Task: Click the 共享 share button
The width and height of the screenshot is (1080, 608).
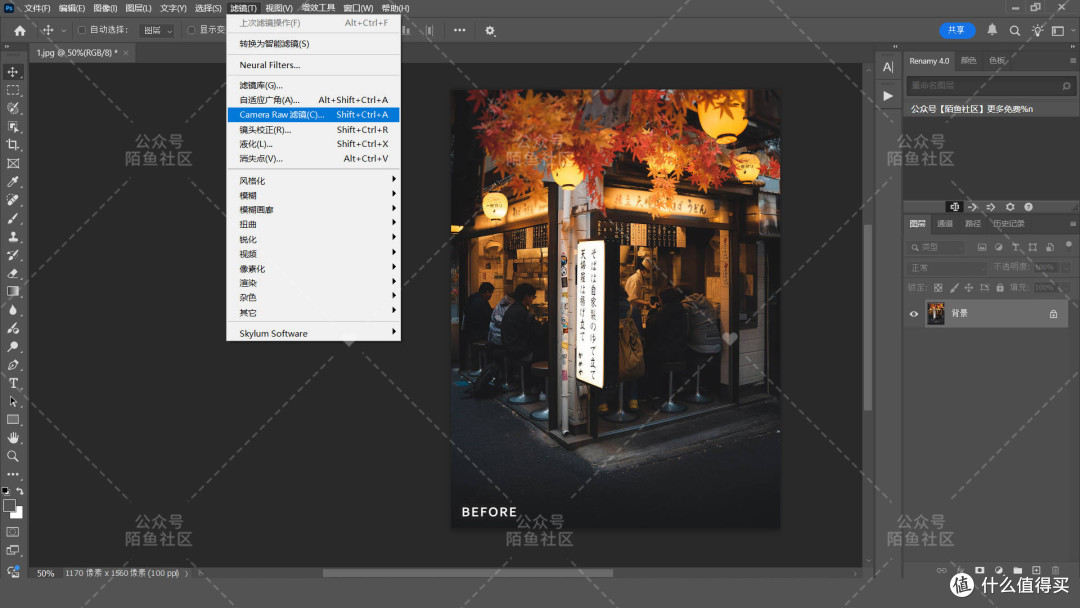Action: tap(957, 30)
